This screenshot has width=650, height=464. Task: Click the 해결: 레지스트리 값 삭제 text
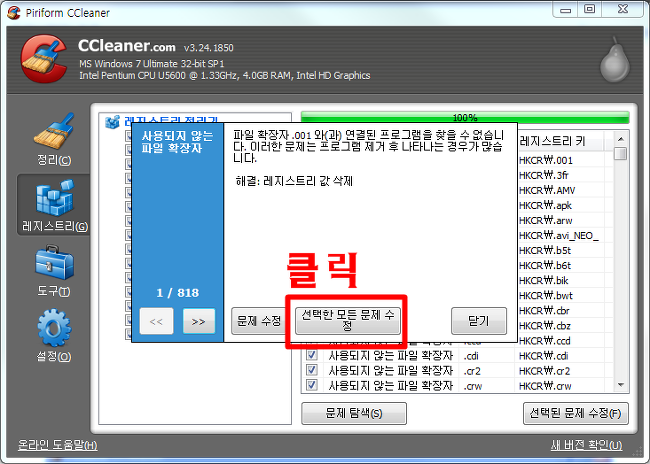(294, 181)
